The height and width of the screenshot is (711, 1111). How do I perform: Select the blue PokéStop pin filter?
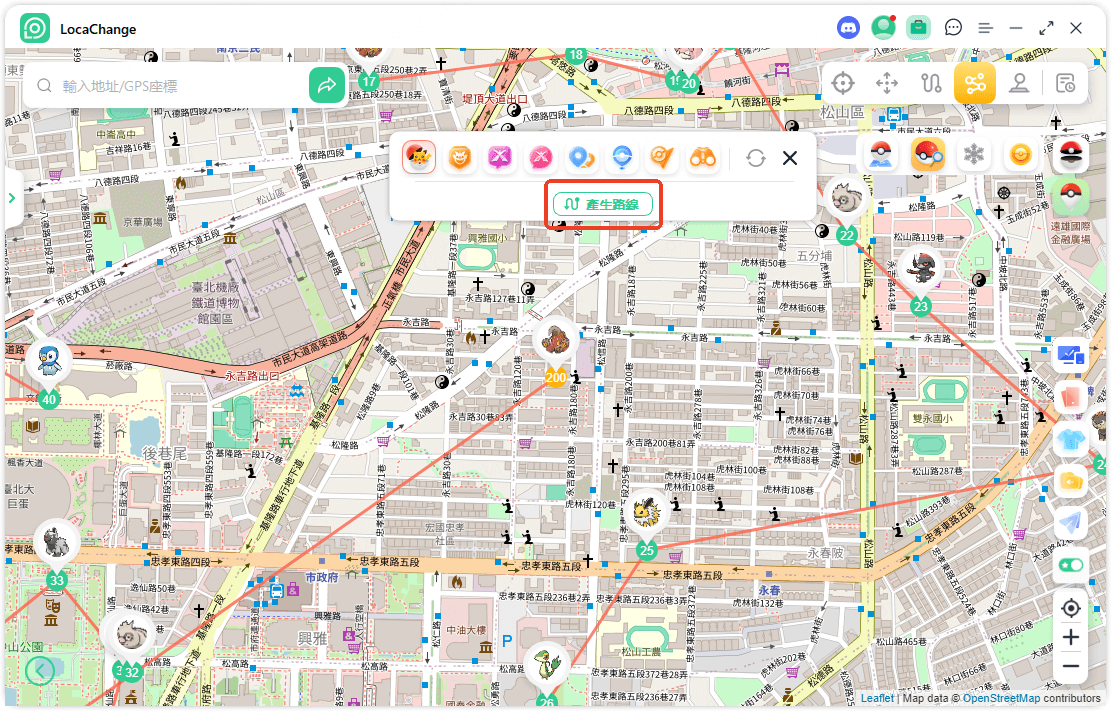[622, 157]
